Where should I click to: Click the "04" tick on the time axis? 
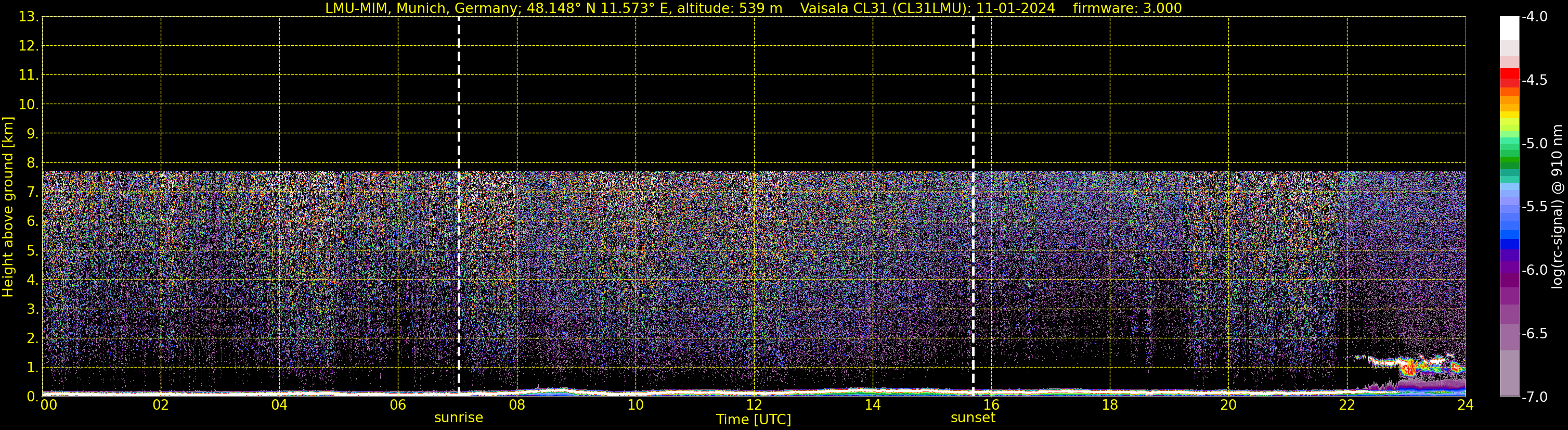(279, 405)
